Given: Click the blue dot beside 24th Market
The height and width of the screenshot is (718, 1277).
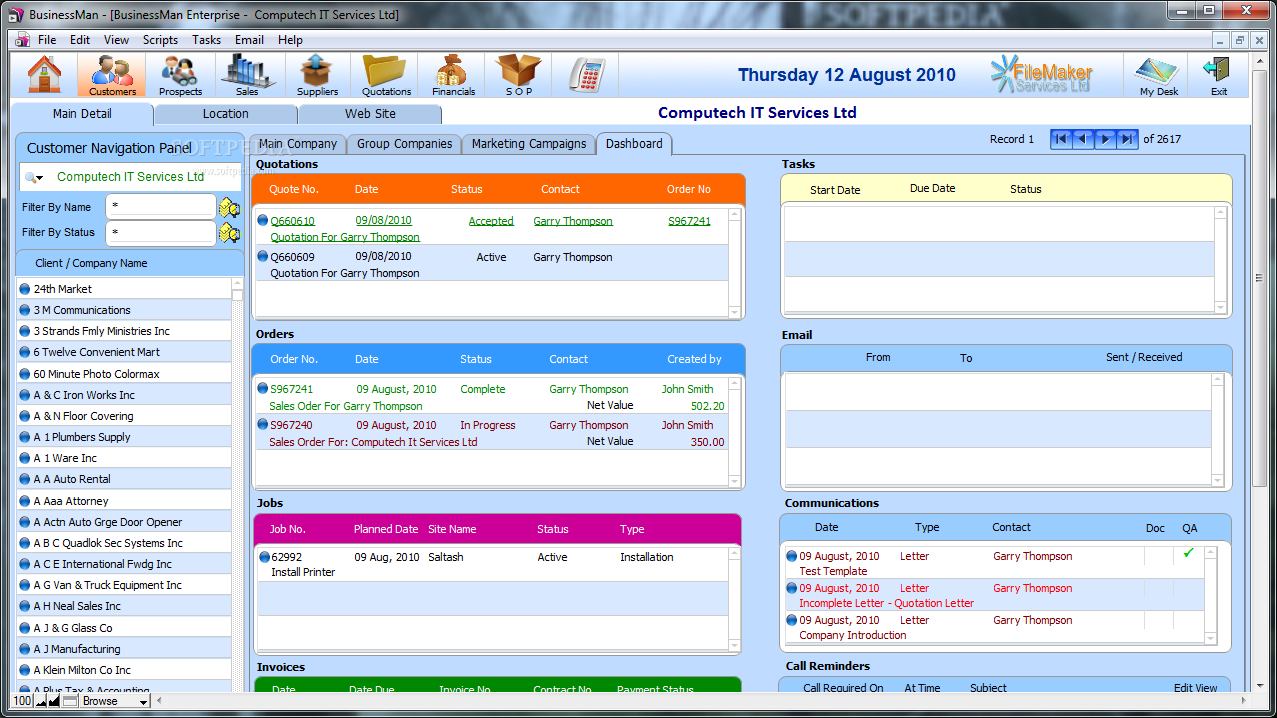Looking at the screenshot, I should 25,289.
